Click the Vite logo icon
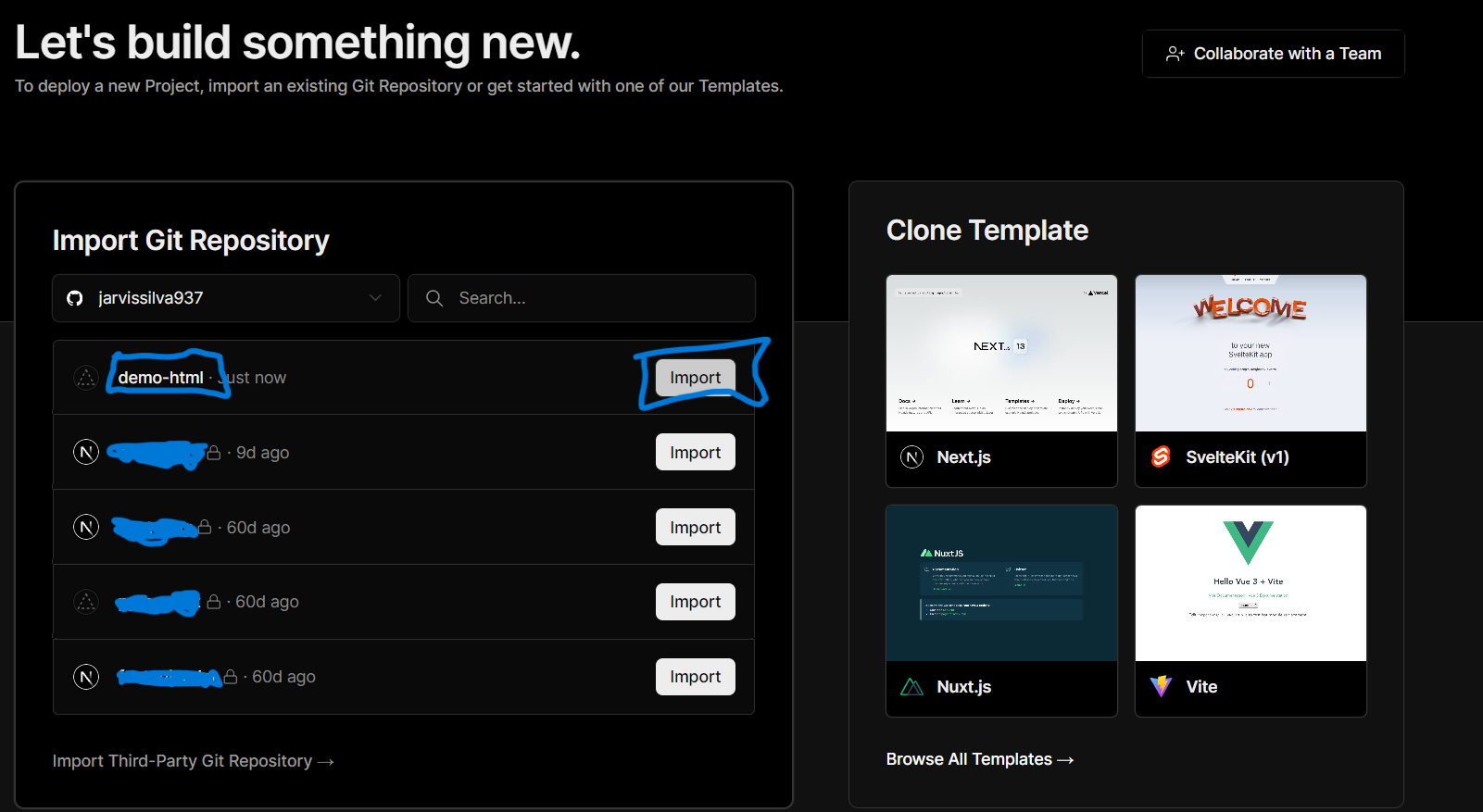Viewport: 1483px width, 812px height. click(1161, 687)
